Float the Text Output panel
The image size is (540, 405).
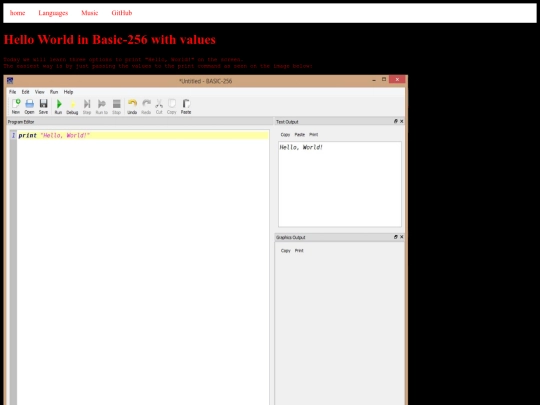pyautogui.click(x=396, y=121)
